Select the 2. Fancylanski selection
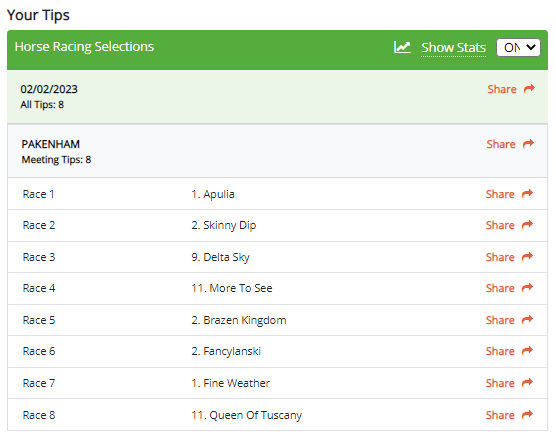Viewport: 555px width, 438px height. (x=226, y=351)
